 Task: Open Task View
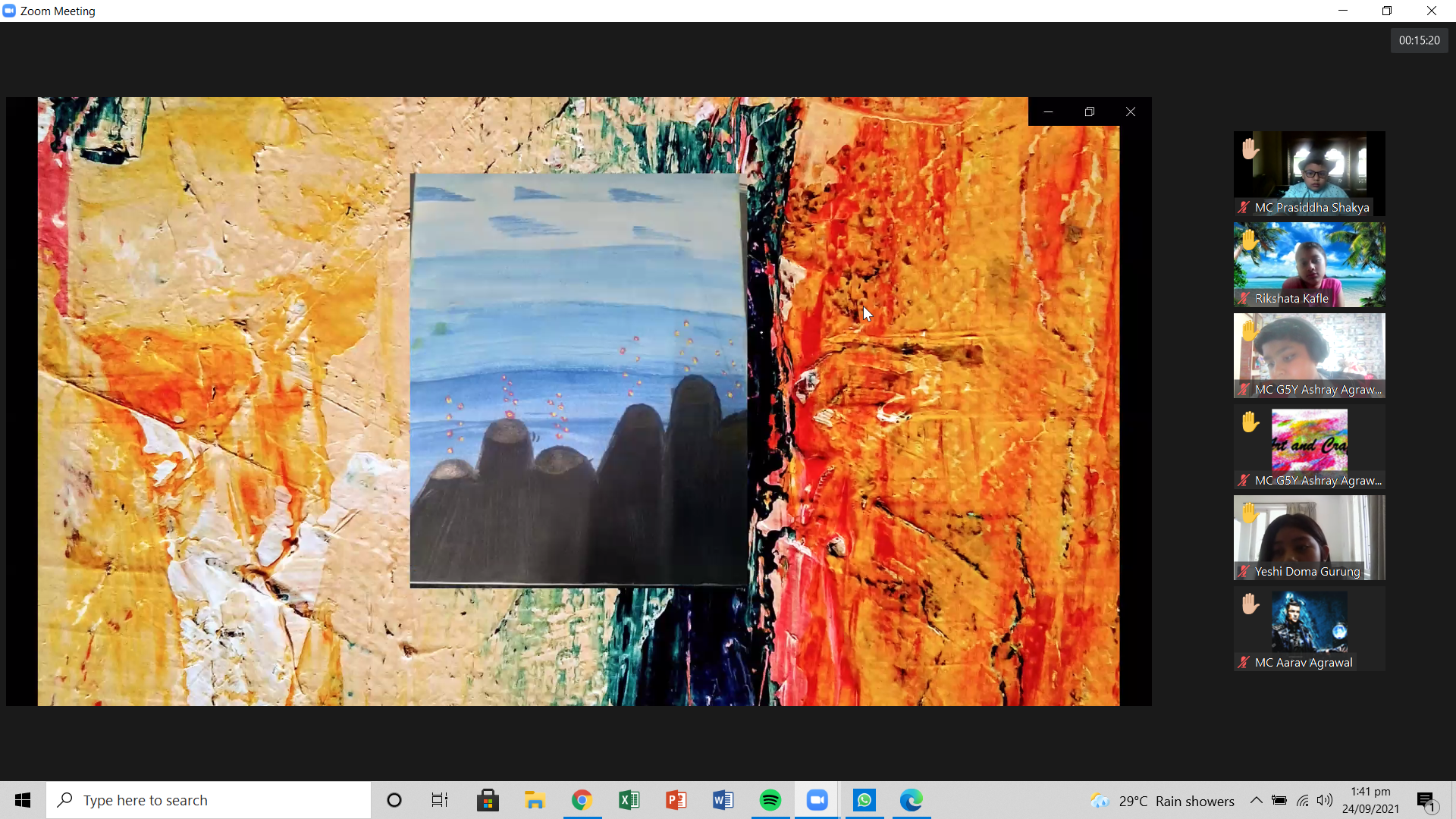click(440, 800)
